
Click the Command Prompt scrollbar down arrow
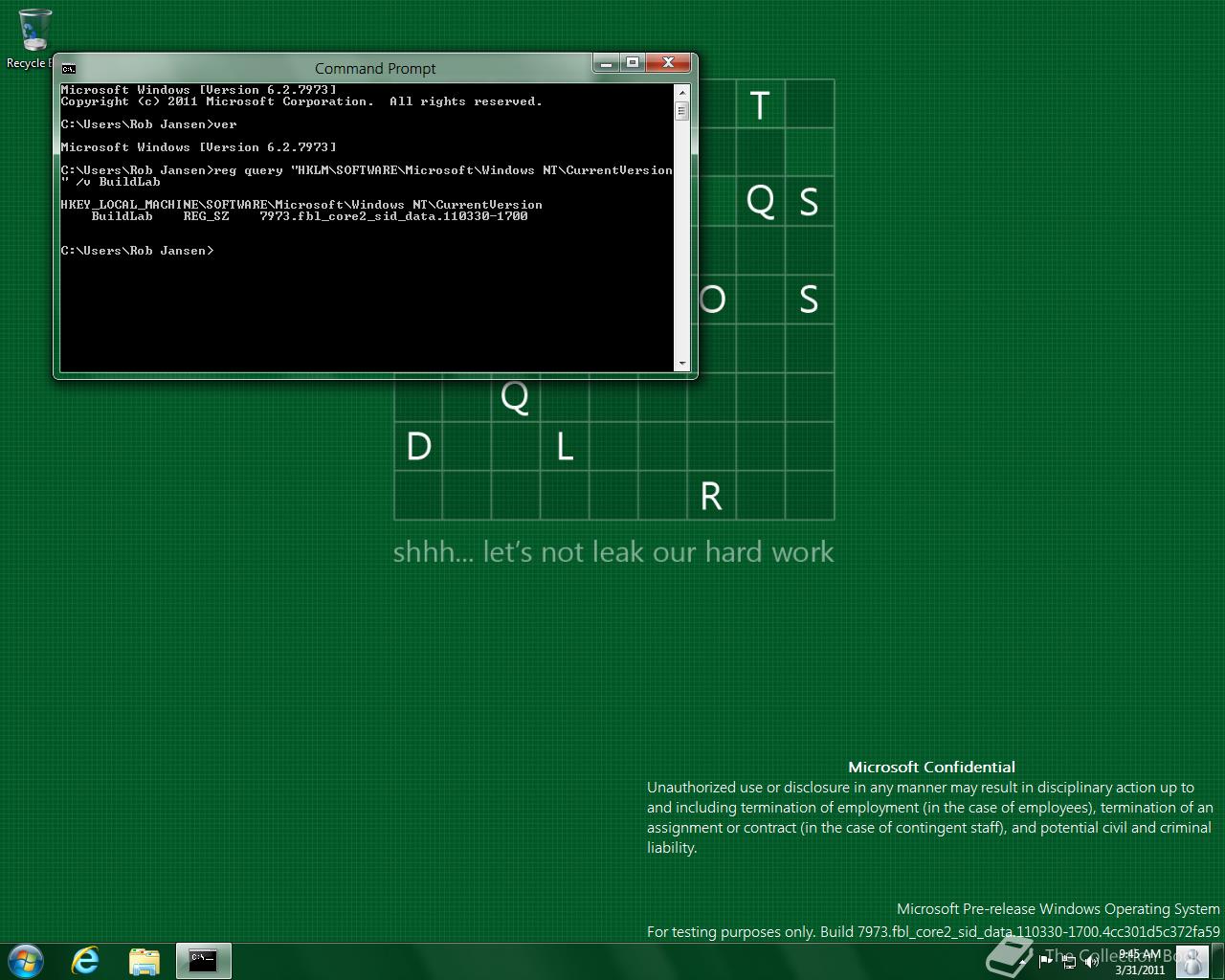[x=682, y=364]
